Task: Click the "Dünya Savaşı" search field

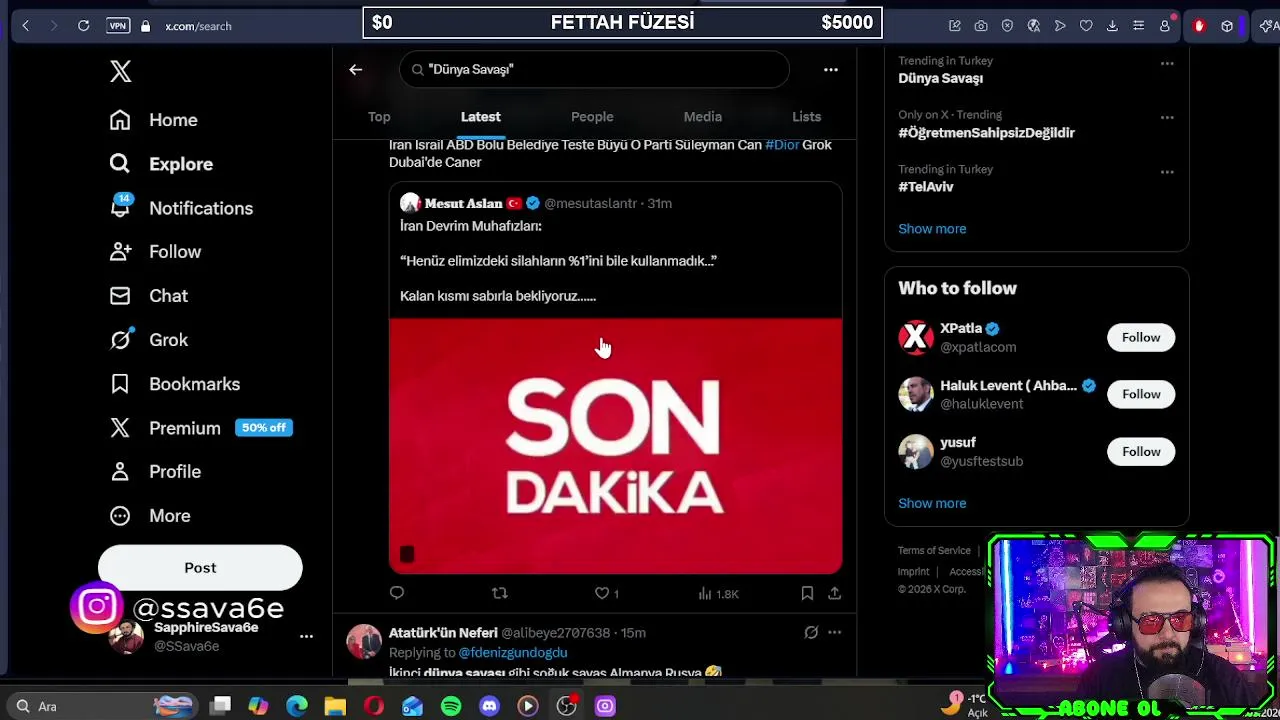Action: click(x=594, y=69)
